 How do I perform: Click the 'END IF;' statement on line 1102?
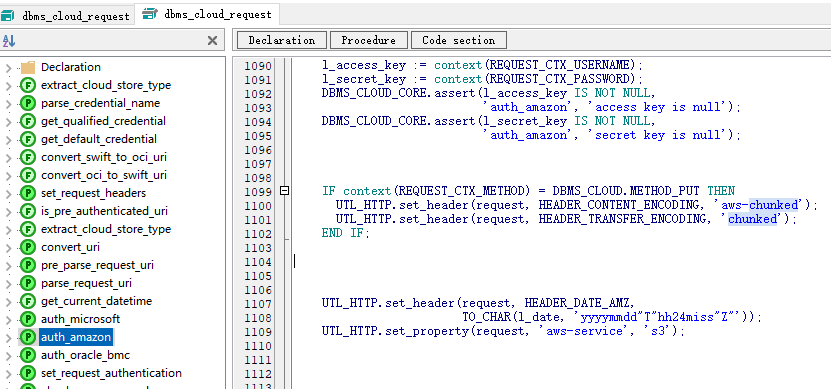[345, 233]
